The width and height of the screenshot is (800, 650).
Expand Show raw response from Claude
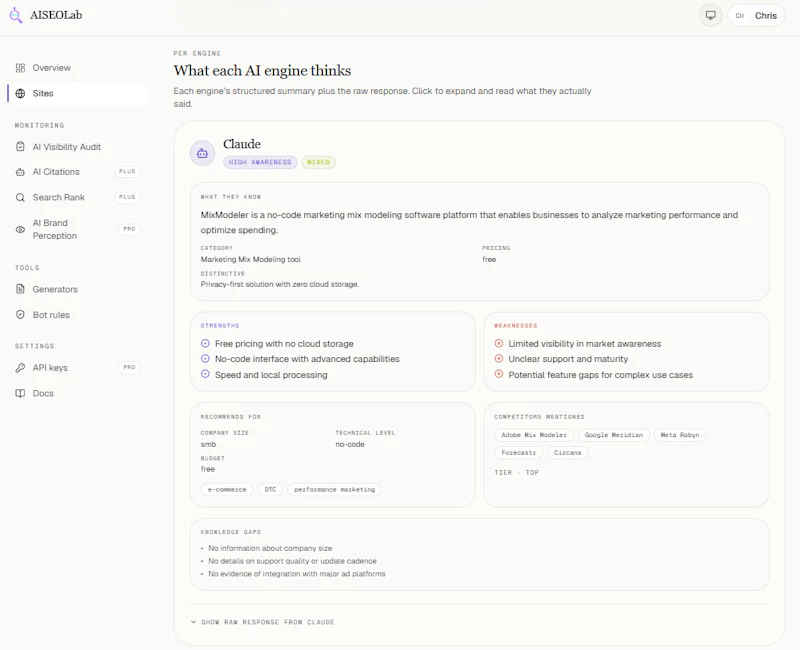(x=263, y=622)
